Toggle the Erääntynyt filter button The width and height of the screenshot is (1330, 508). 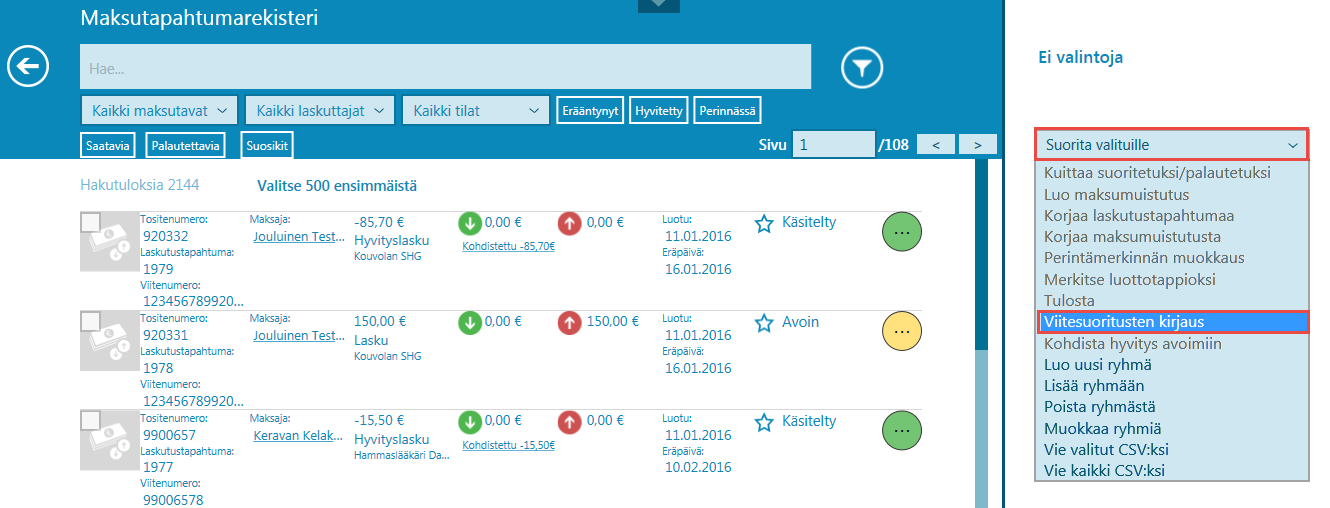pos(591,111)
